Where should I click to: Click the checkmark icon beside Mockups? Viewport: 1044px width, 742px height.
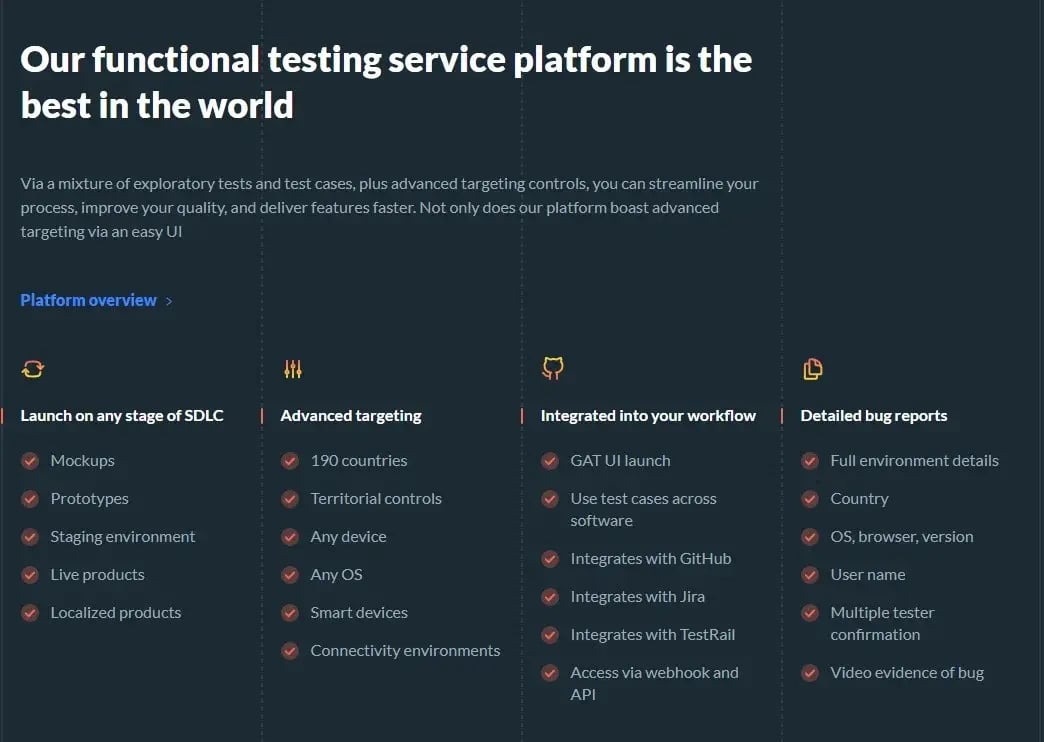30,461
